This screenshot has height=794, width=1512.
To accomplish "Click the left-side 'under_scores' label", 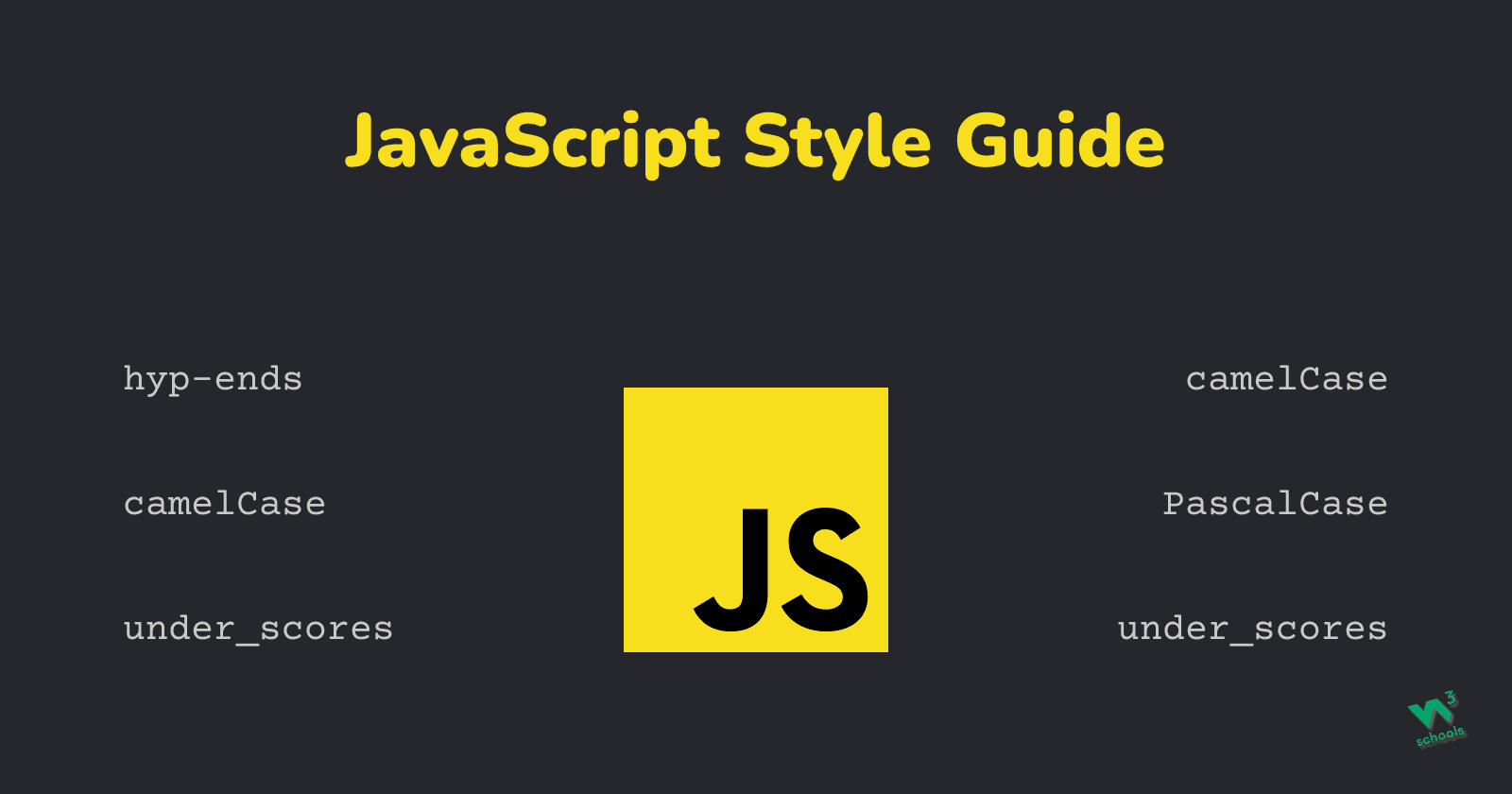I will (258, 629).
